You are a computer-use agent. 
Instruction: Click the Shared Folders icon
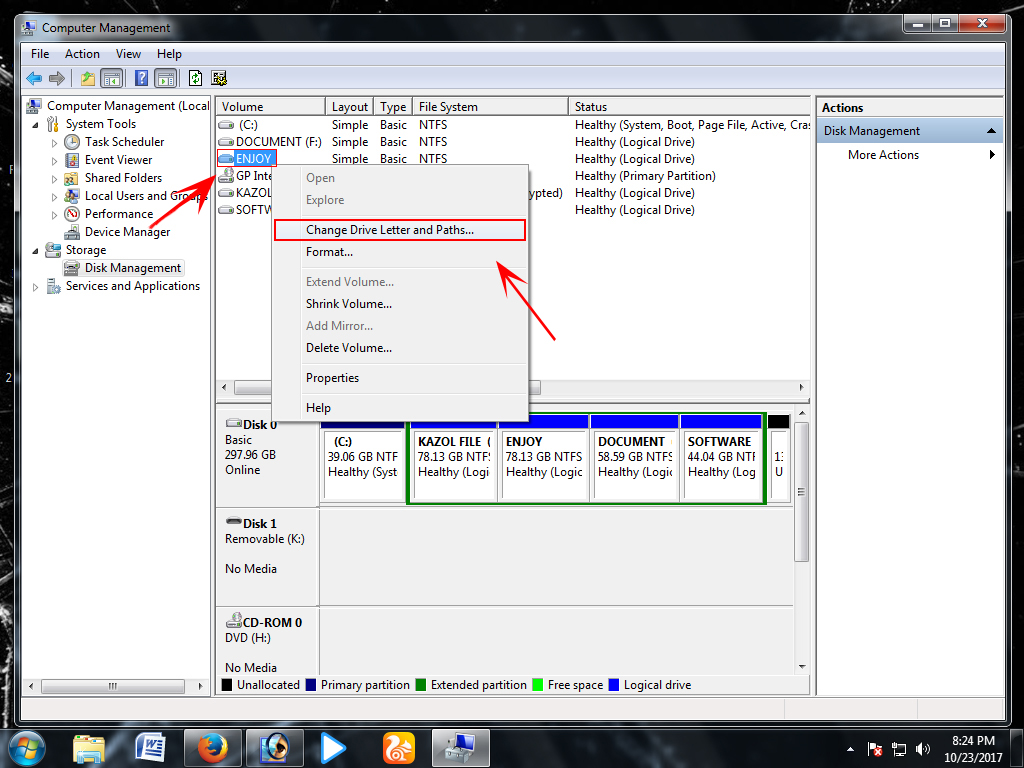pos(72,178)
